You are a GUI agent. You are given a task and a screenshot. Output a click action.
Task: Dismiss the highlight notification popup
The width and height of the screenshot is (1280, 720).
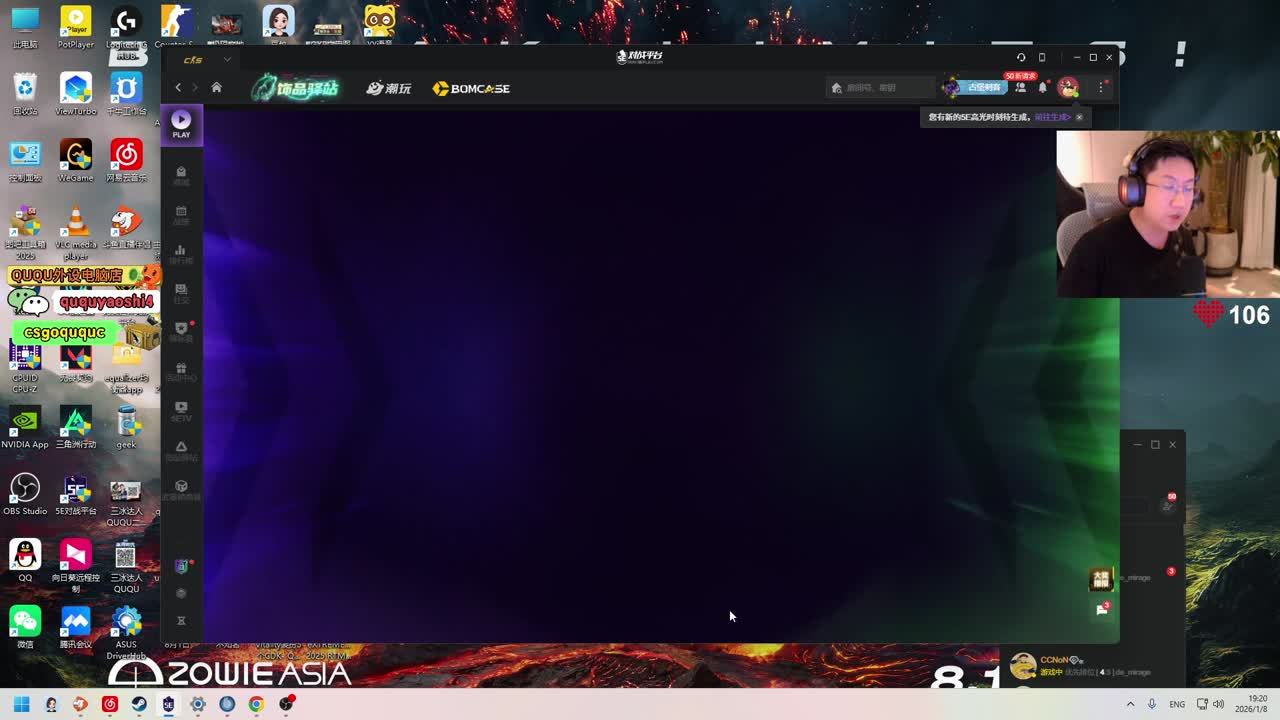pyautogui.click(x=1079, y=117)
